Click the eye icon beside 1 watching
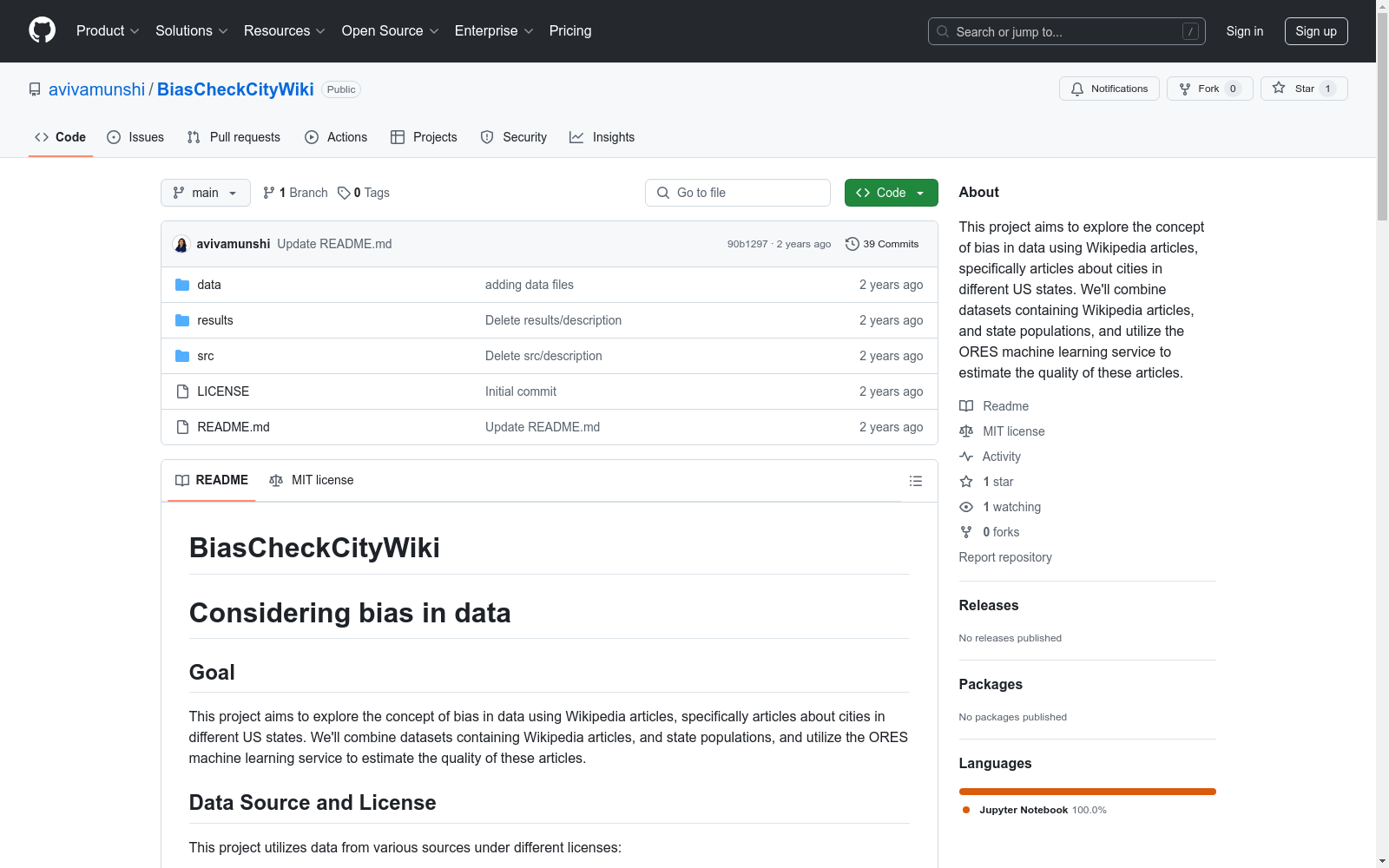The image size is (1389, 868). [x=966, y=507]
